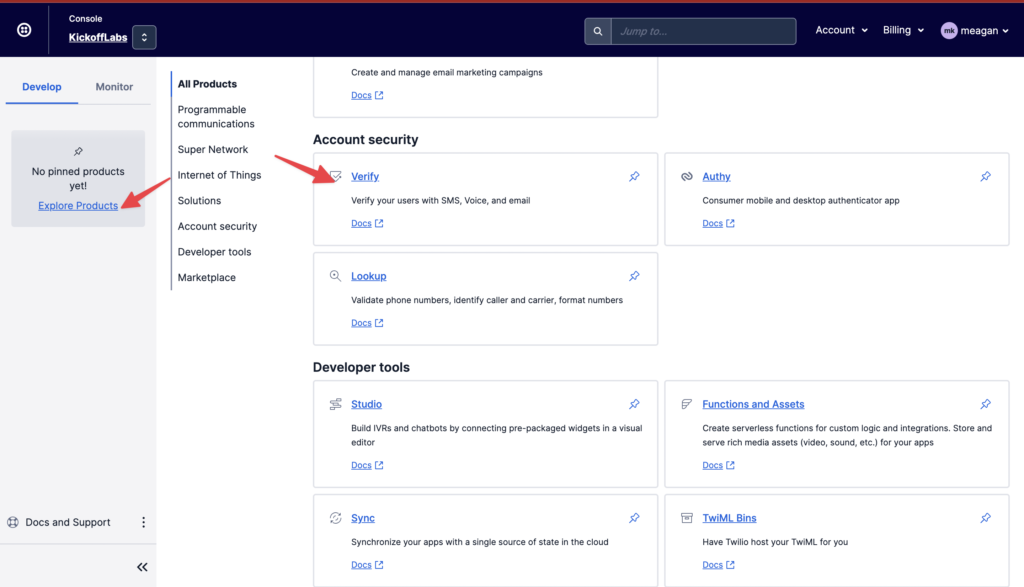Collapse the left sidebar
This screenshot has width=1024, height=587.
142,567
